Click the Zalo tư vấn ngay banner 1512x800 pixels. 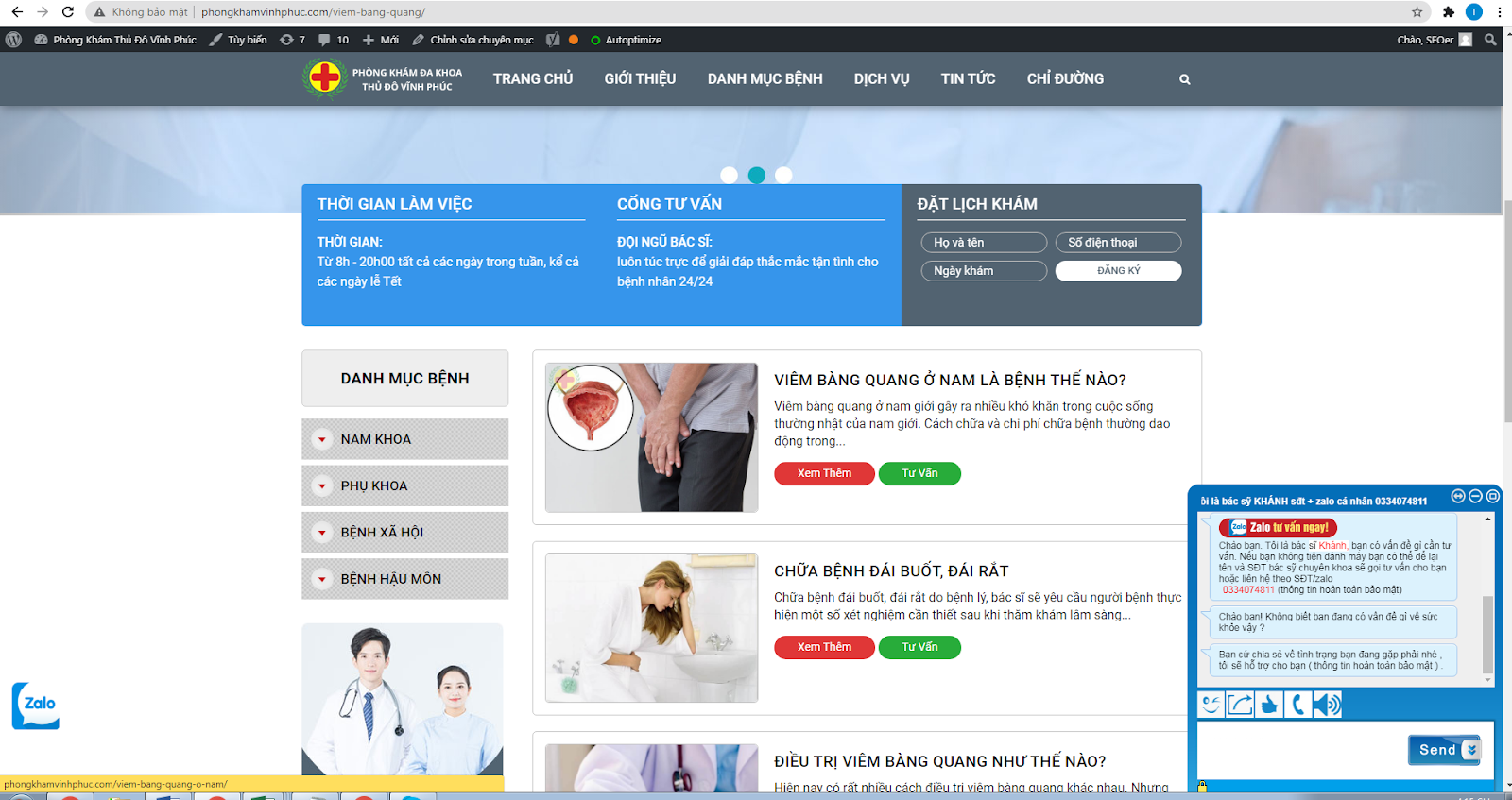click(x=1278, y=527)
